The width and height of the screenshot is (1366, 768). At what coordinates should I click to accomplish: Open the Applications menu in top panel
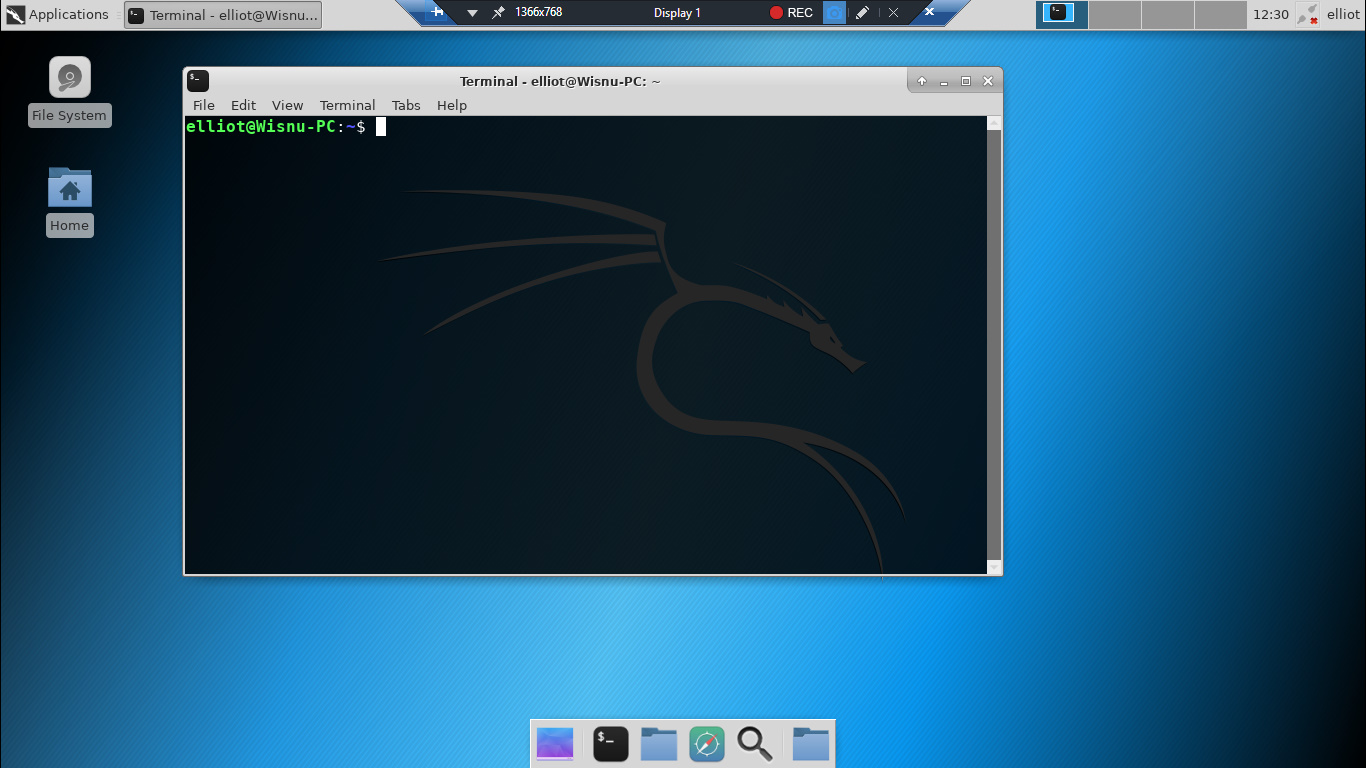(57, 14)
